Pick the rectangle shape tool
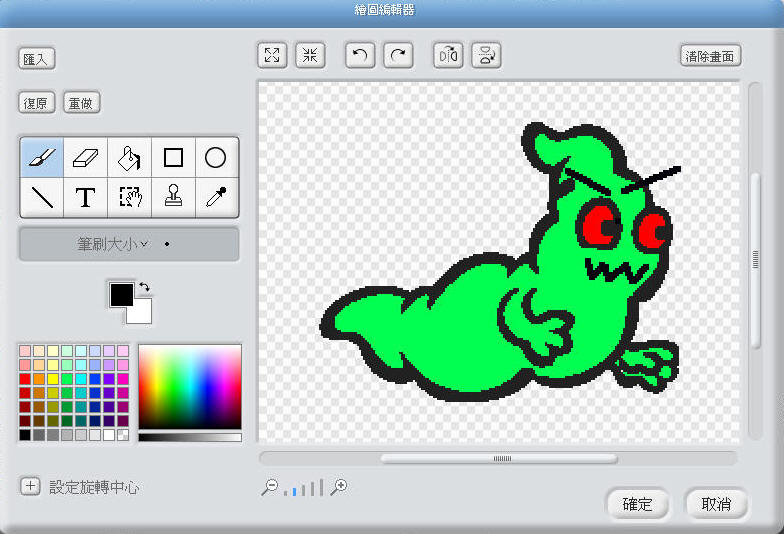 click(x=173, y=157)
